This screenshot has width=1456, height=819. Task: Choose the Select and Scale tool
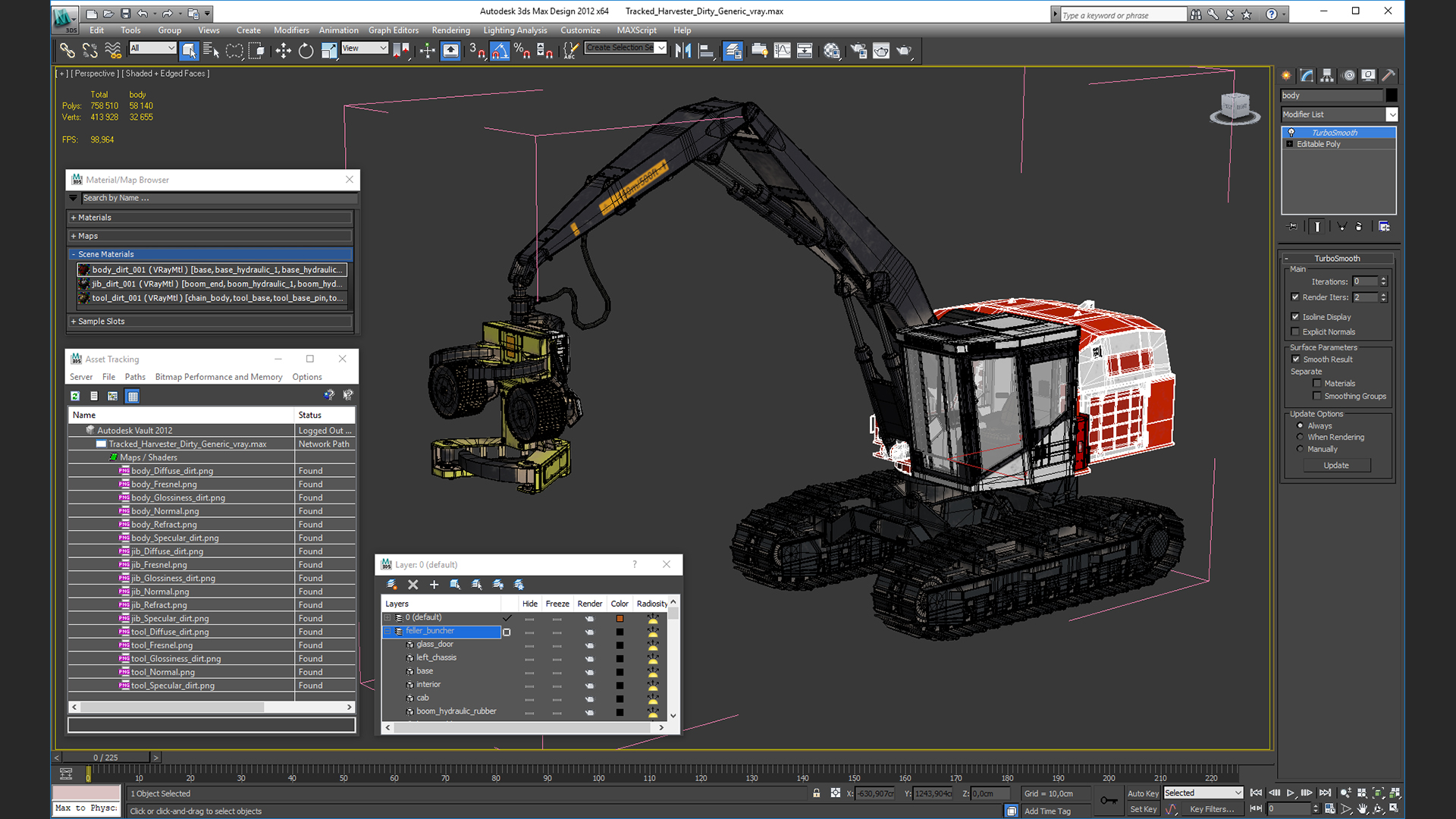tap(328, 50)
